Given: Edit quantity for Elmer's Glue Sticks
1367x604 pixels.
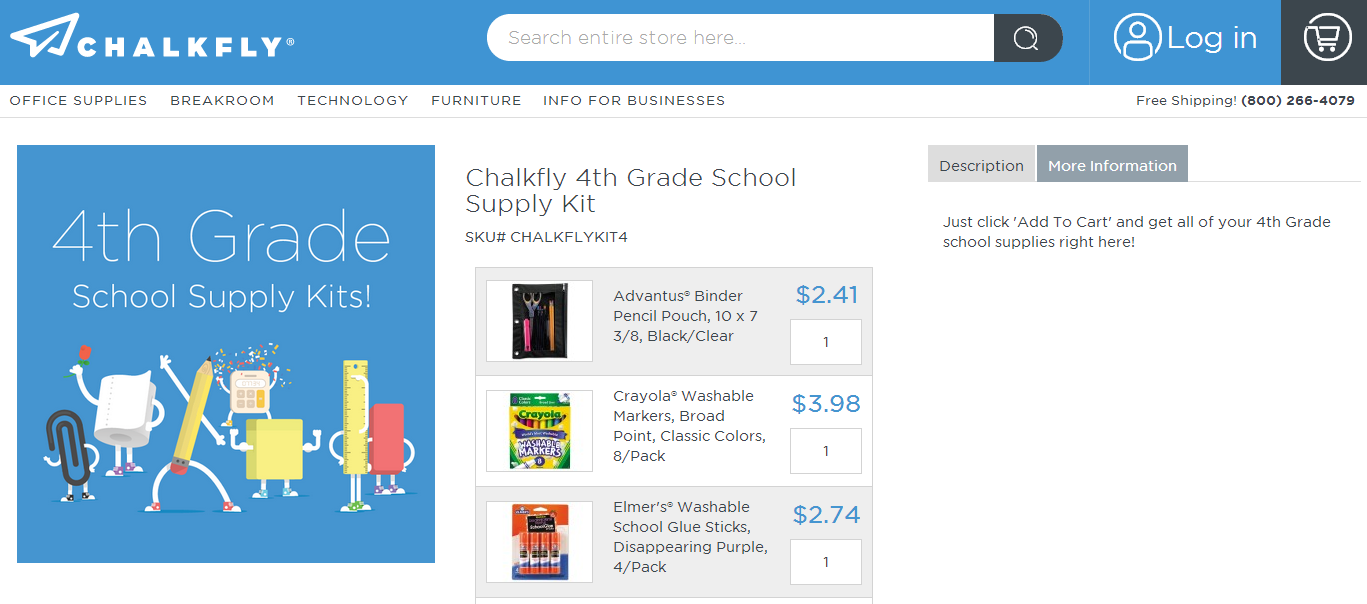Looking at the screenshot, I should point(826,562).
